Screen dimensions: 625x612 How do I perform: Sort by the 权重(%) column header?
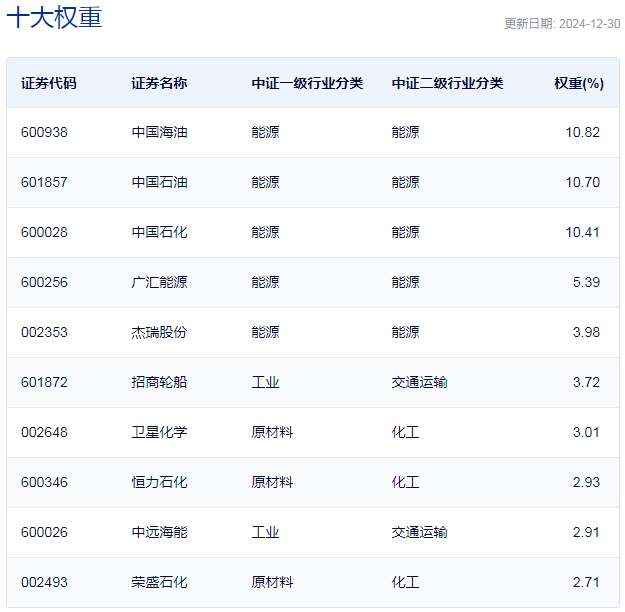point(578,83)
